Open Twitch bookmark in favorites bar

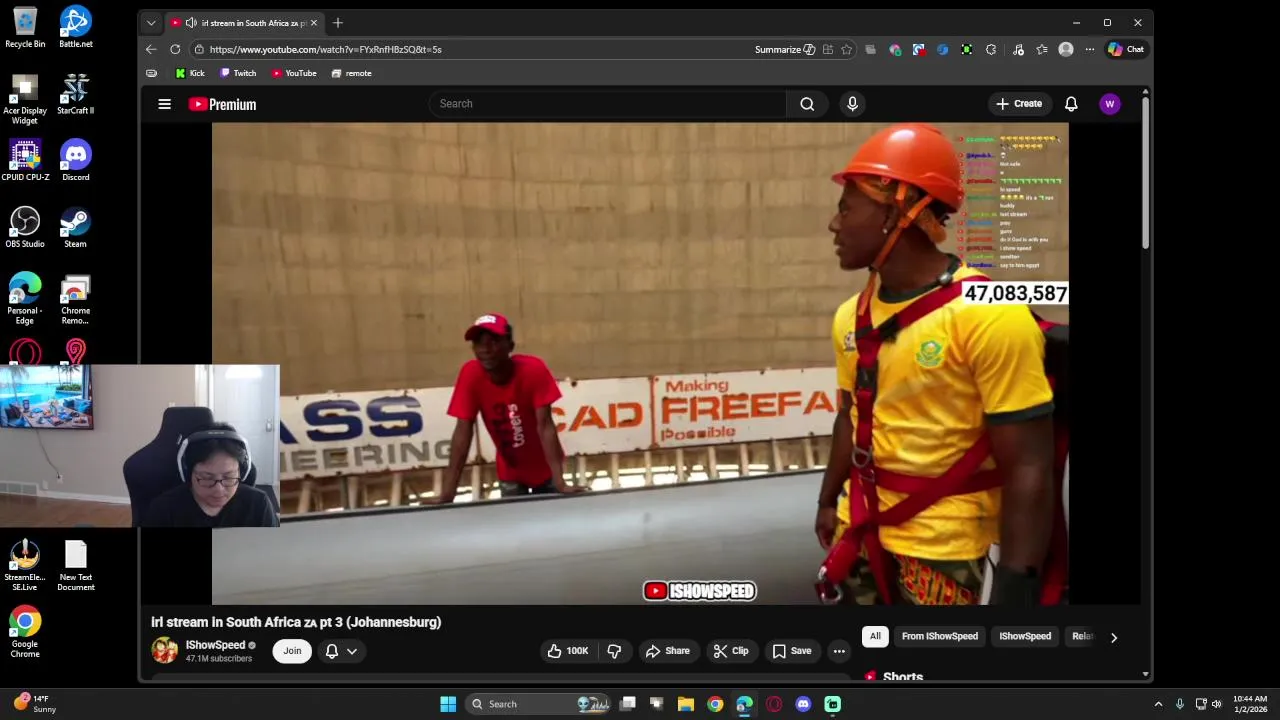[x=238, y=73]
